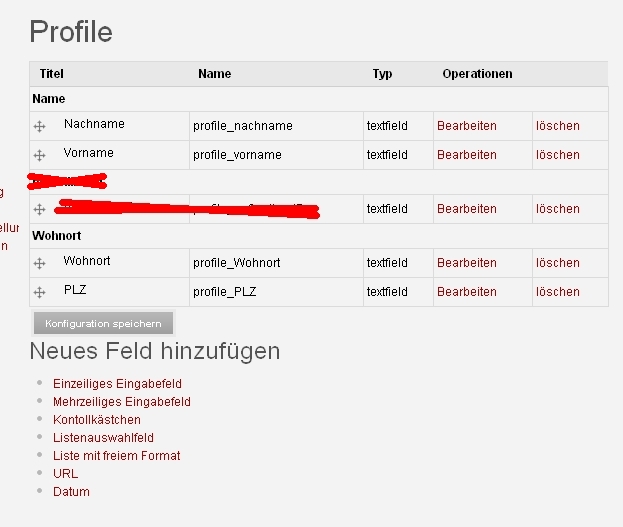Delete the PLZ field with löschen
Image resolution: width=623 pixels, height=527 pixels.
(557, 292)
